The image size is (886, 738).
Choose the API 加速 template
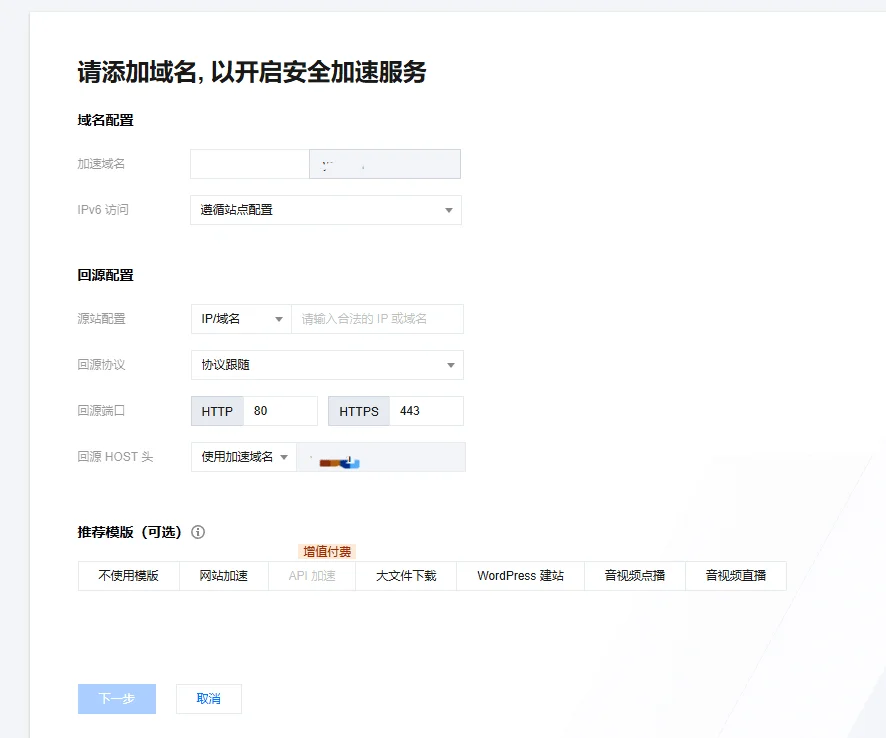pyautogui.click(x=312, y=576)
